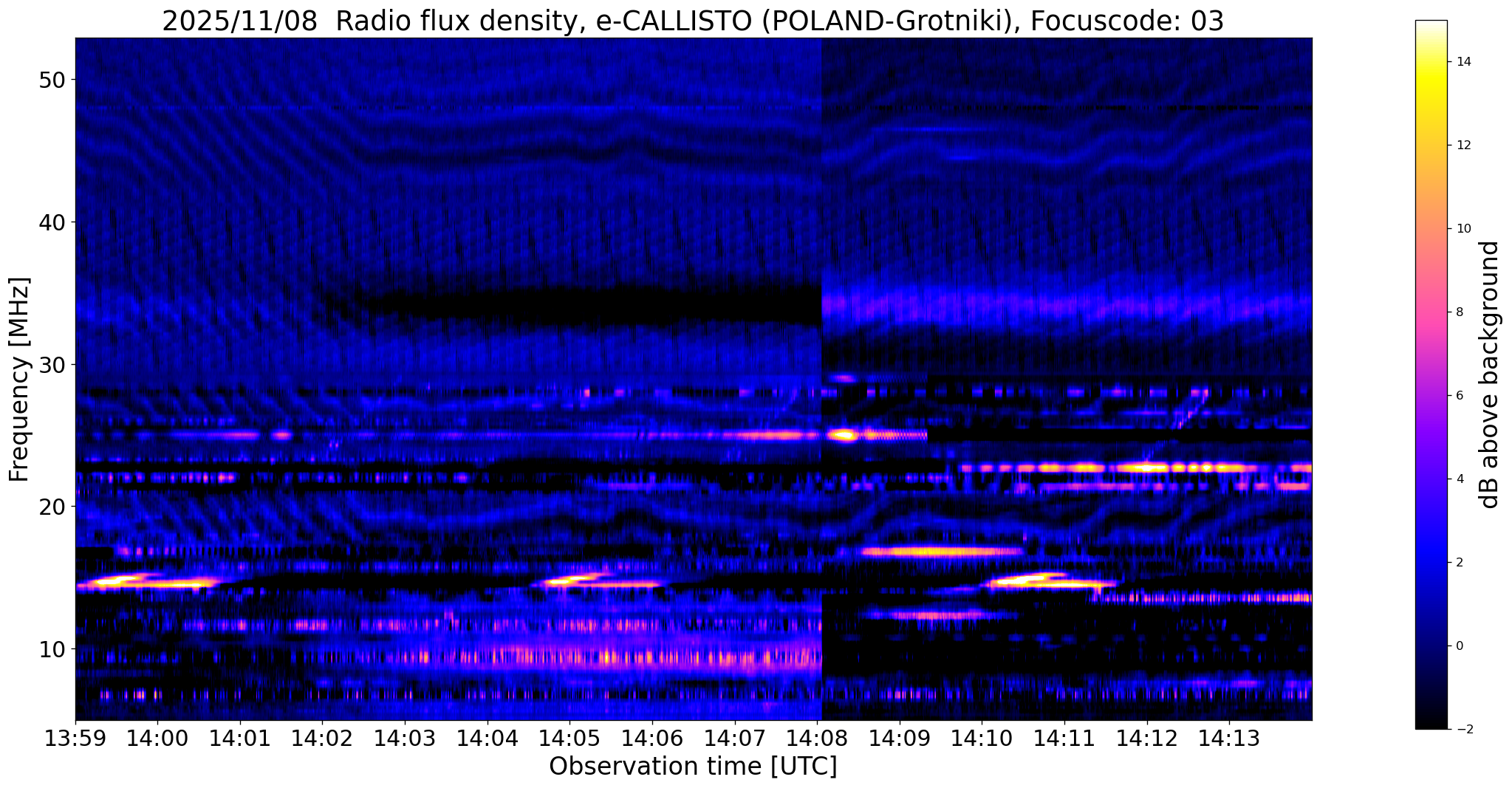Click the 14:10 time tick label
Screen dimensions: 1512x788
(x=982, y=739)
